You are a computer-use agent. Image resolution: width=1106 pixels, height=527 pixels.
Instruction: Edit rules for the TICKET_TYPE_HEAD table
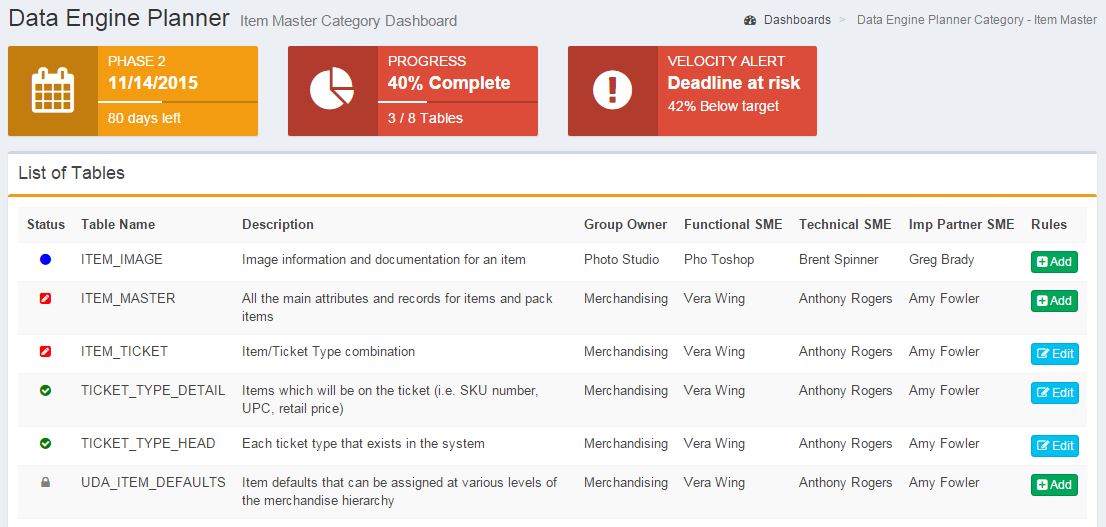(x=1055, y=446)
